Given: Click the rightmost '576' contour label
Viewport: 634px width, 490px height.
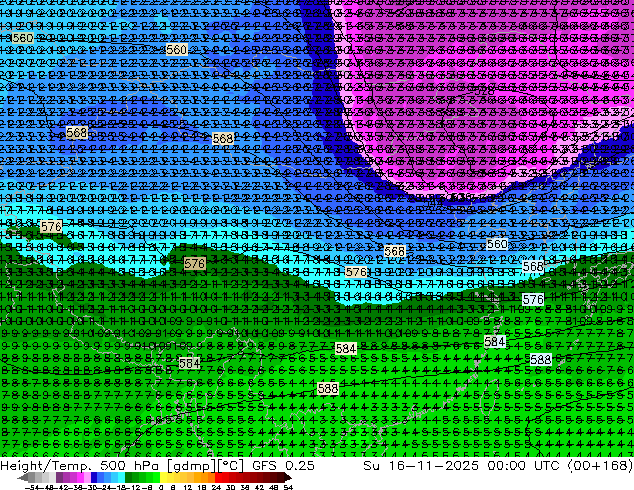Looking at the screenshot, I should (533, 300).
